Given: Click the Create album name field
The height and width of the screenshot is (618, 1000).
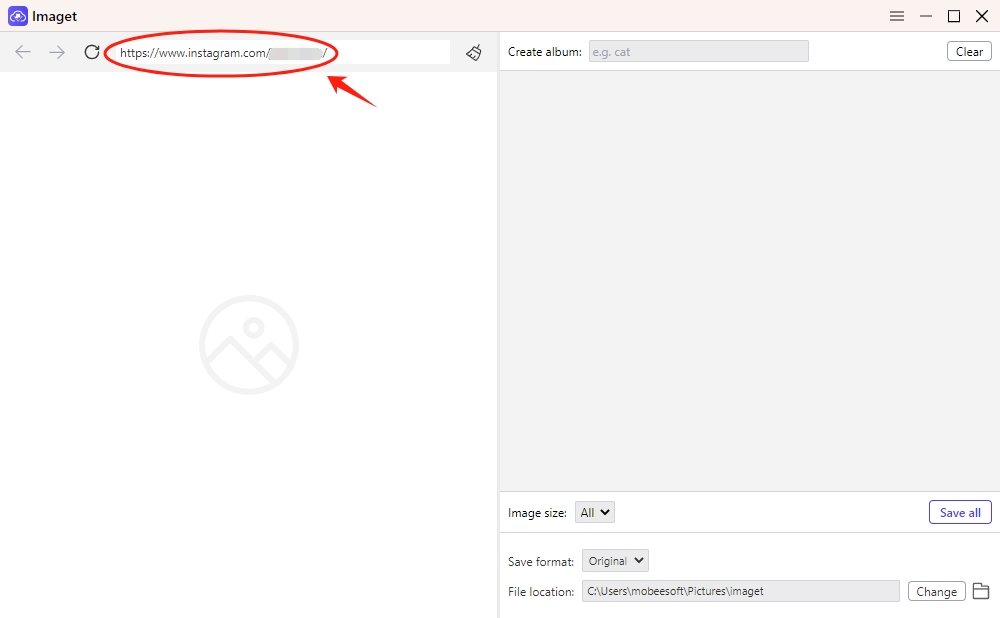Looking at the screenshot, I should pyautogui.click(x=698, y=52).
